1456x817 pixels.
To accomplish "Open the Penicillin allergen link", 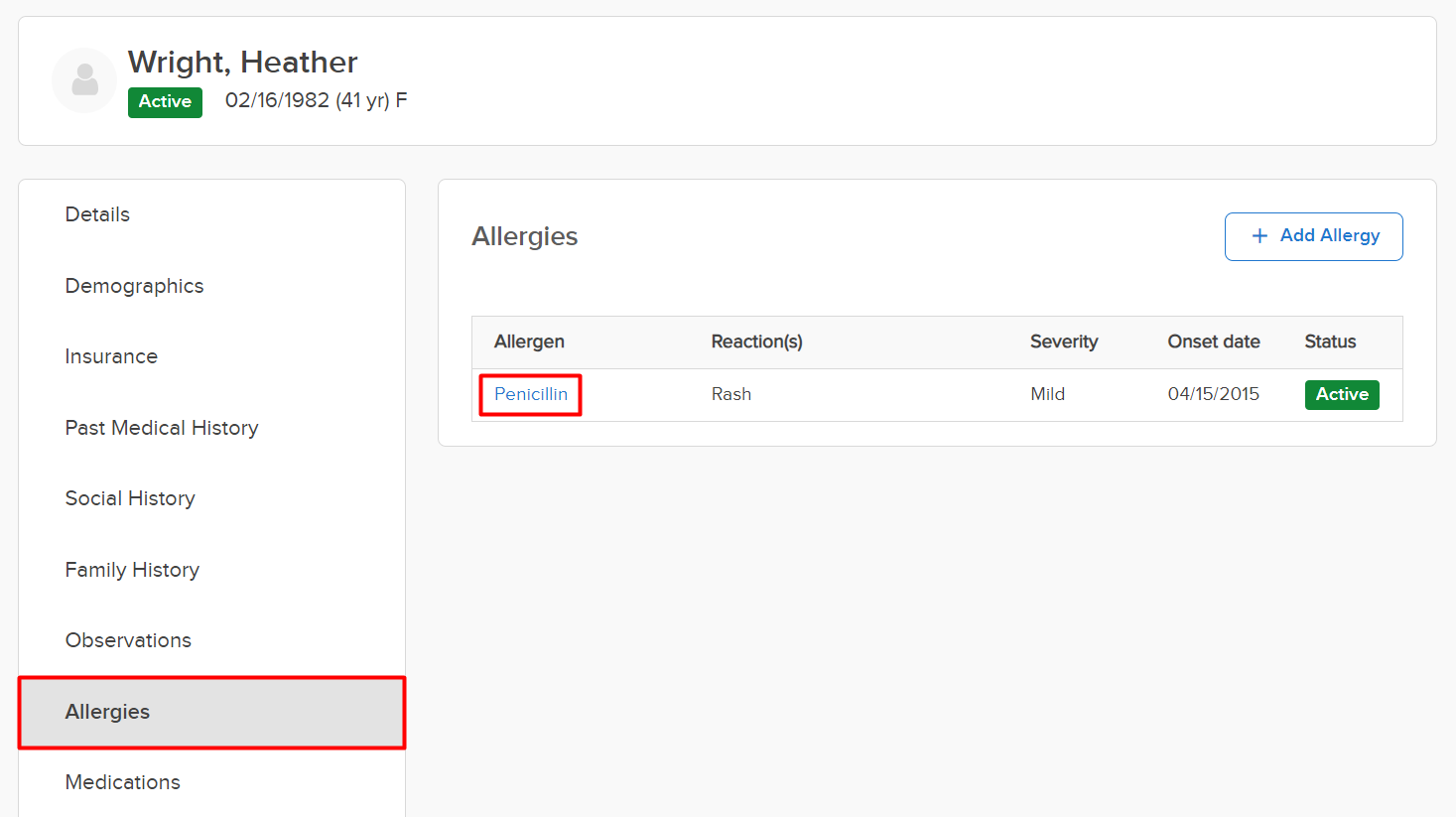I will (531, 394).
